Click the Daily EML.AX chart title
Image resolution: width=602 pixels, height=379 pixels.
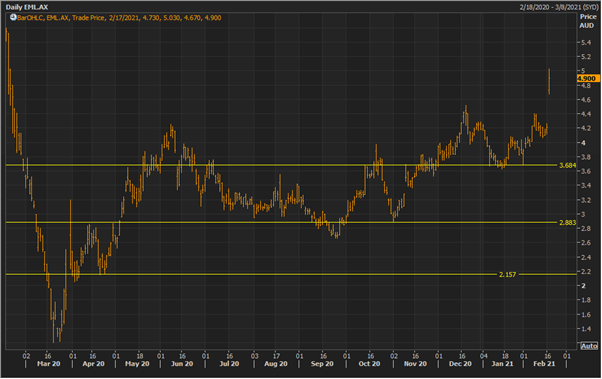(x=27, y=7)
